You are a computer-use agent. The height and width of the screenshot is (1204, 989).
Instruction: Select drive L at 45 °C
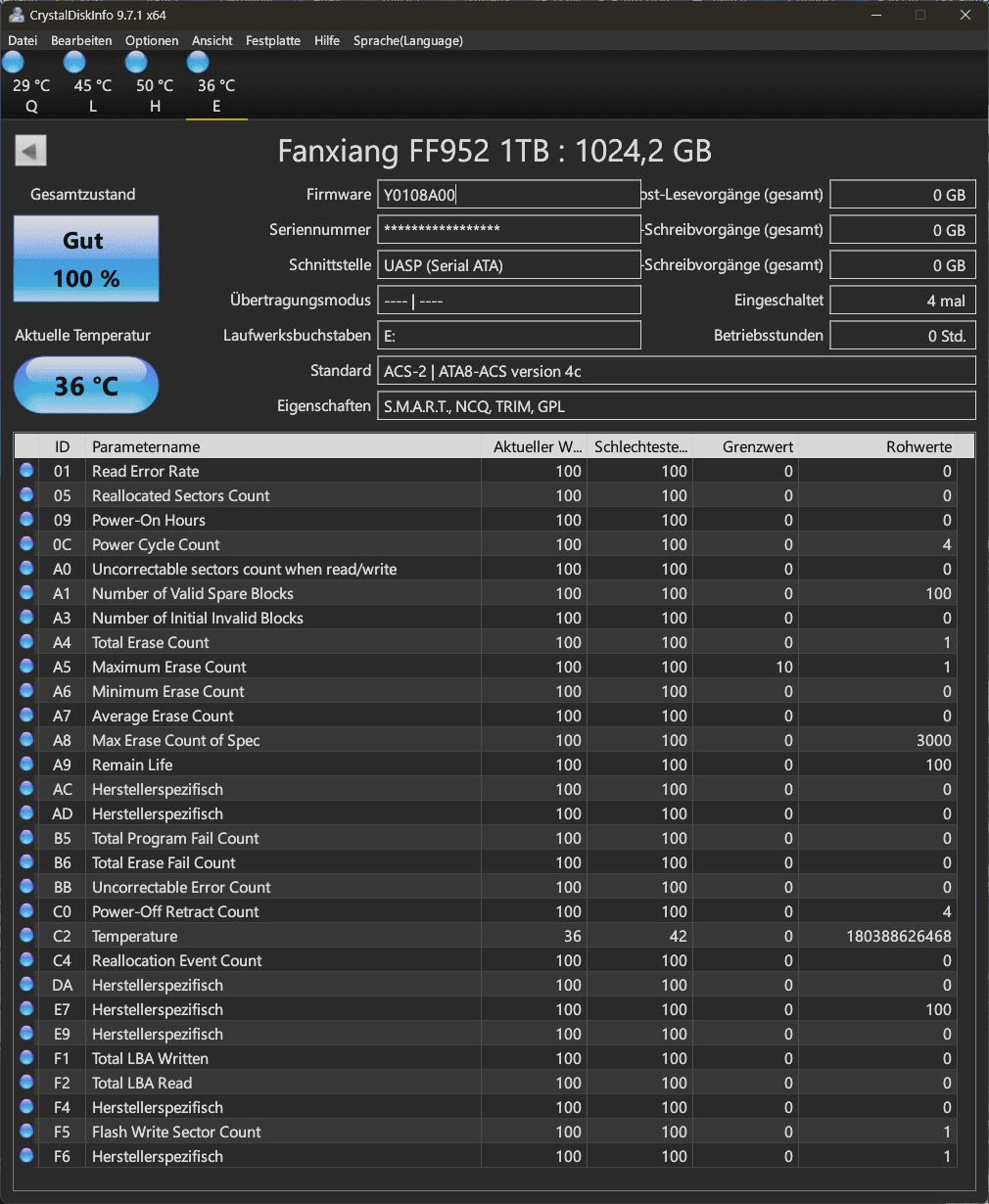(93, 84)
